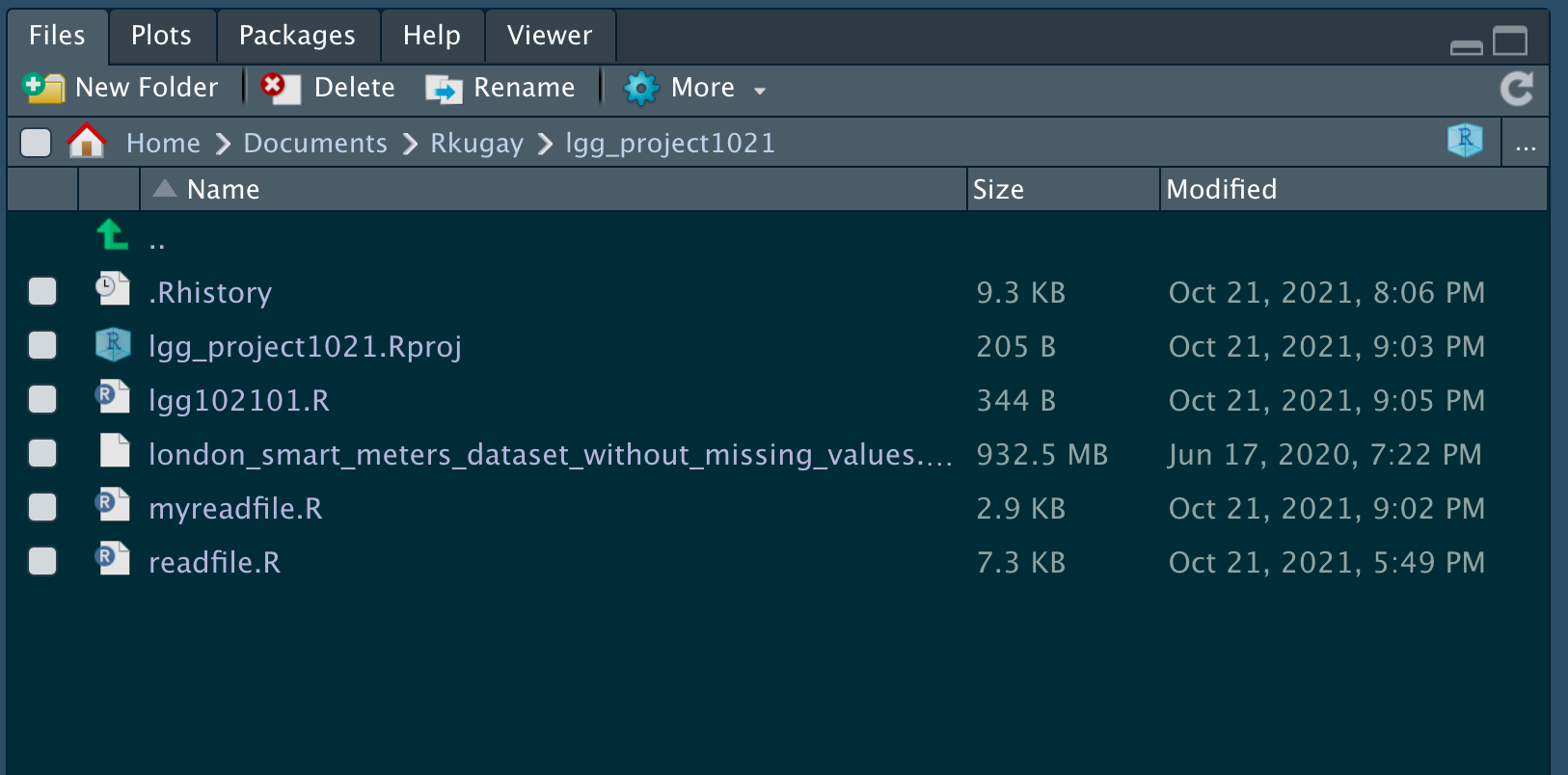Click the New Folder button label
This screenshot has height=775, width=1568.
[x=147, y=88]
